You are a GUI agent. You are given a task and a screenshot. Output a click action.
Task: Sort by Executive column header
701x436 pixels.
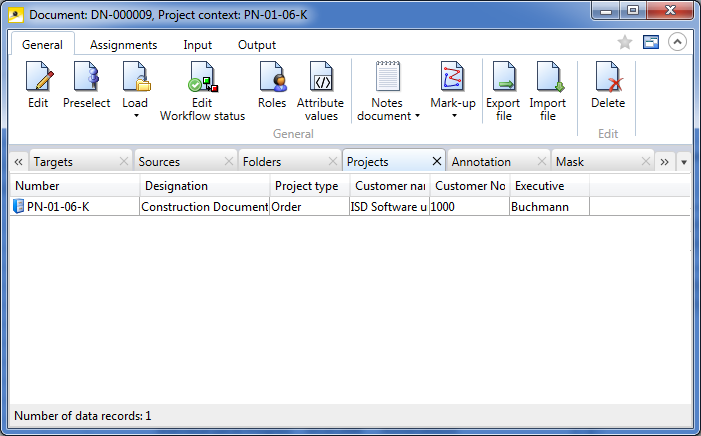[x=549, y=186]
